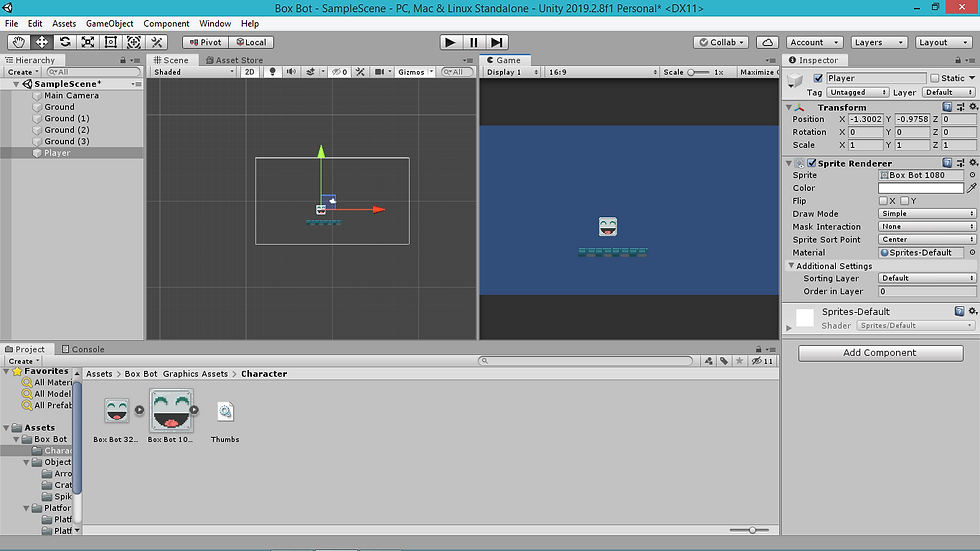Select the Transform tool in toolbar

[134, 42]
